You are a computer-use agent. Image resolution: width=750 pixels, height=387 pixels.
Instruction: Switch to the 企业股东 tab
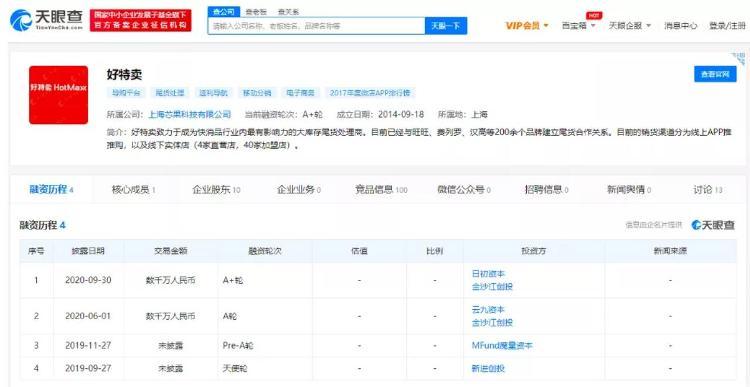216,189
